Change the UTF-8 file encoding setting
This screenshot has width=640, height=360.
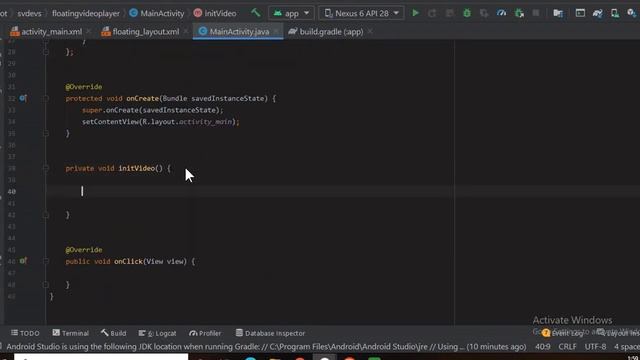point(595,347)
